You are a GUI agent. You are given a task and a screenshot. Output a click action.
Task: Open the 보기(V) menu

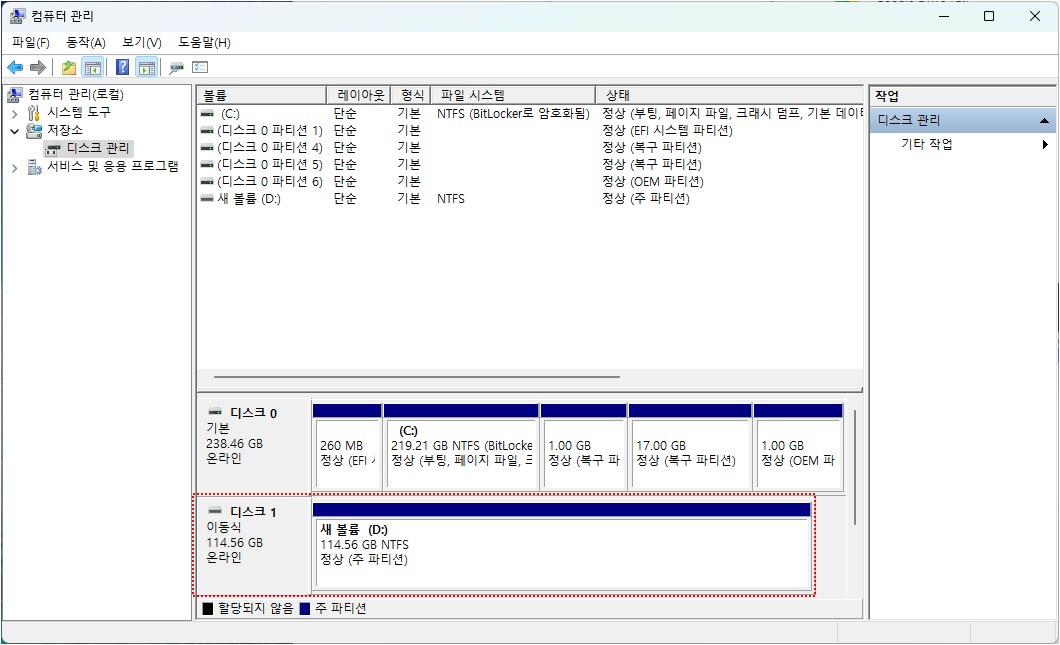(141, 43)
